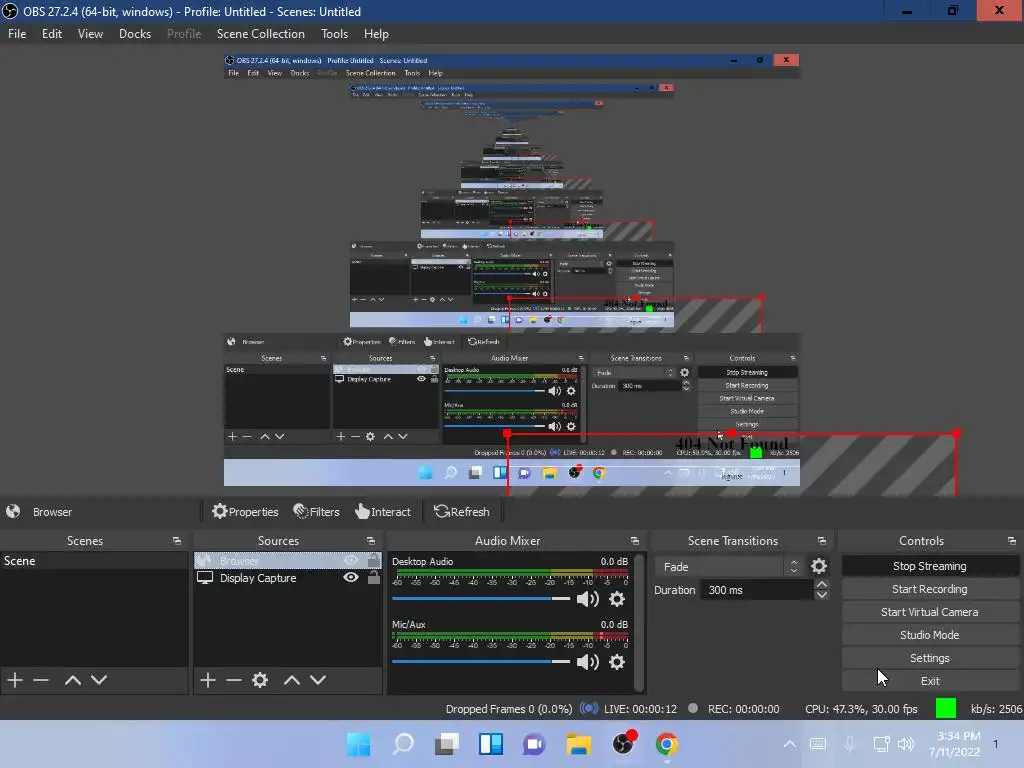Screen dimensions: 1024x768
Task: Move source up in Sources list
Action: pos(291,680)
